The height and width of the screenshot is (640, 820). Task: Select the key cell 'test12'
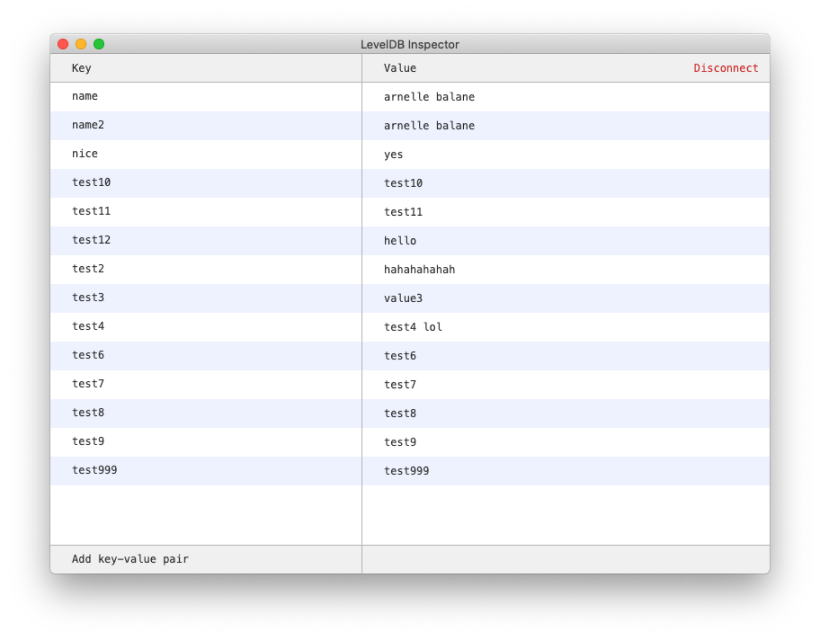(x=206, y=240)
